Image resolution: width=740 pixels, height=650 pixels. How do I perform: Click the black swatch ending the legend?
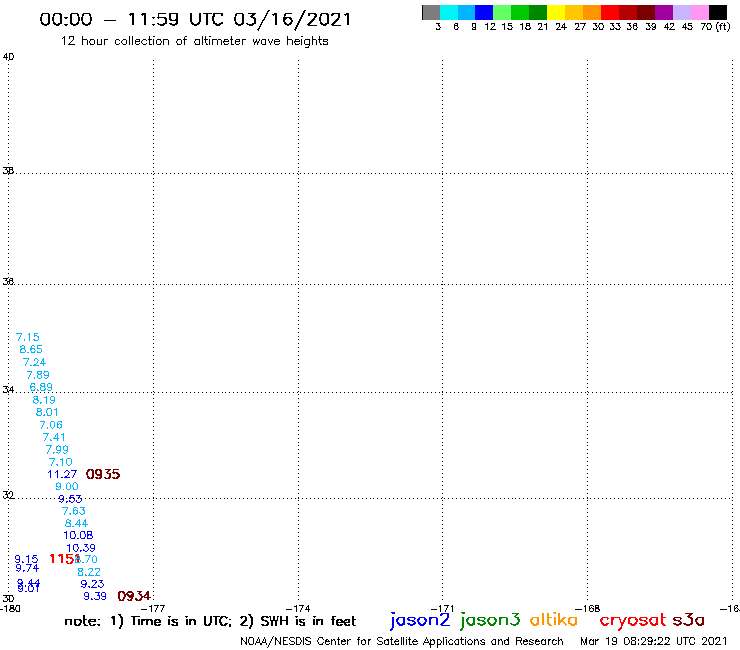click(x=718, y=13)
